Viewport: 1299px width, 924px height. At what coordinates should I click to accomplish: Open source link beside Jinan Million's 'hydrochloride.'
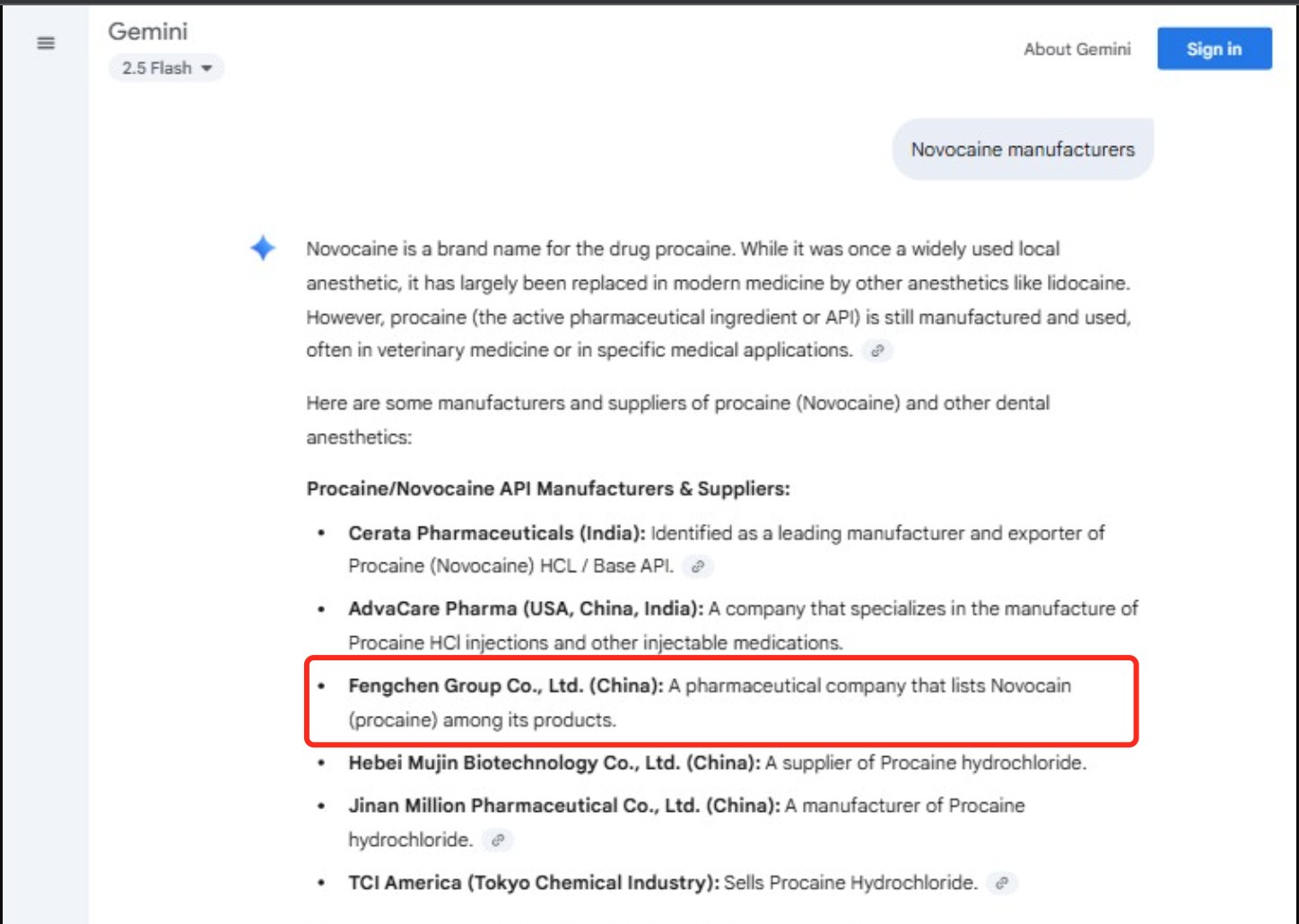pos(497,841)
